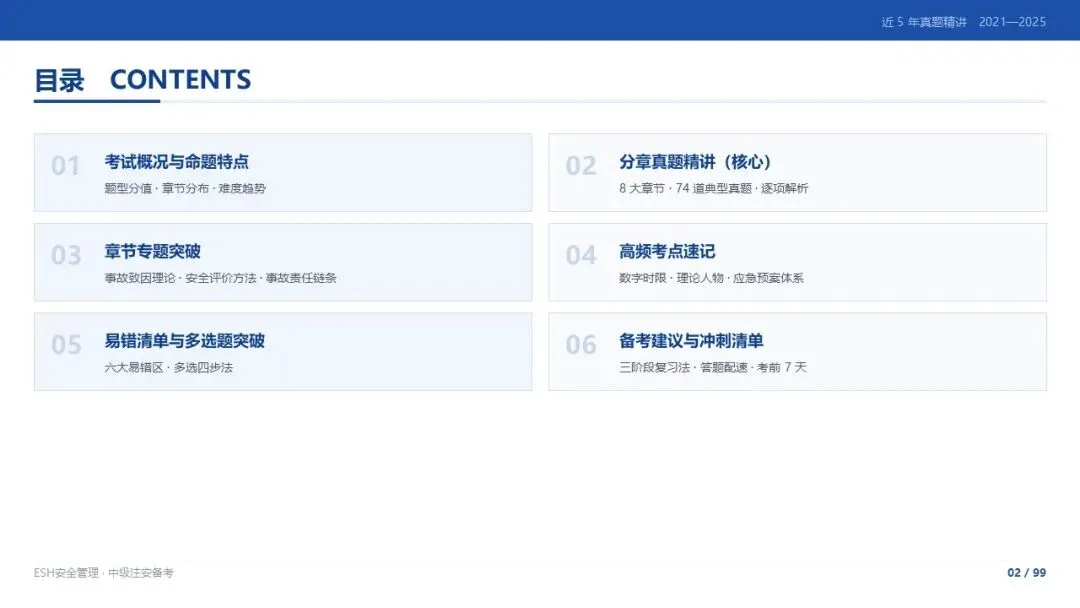Select the 高频考点速记 section title
The height and width of the screenshot is (608, 1080).
pyautogui.click(x=667, y=251)
